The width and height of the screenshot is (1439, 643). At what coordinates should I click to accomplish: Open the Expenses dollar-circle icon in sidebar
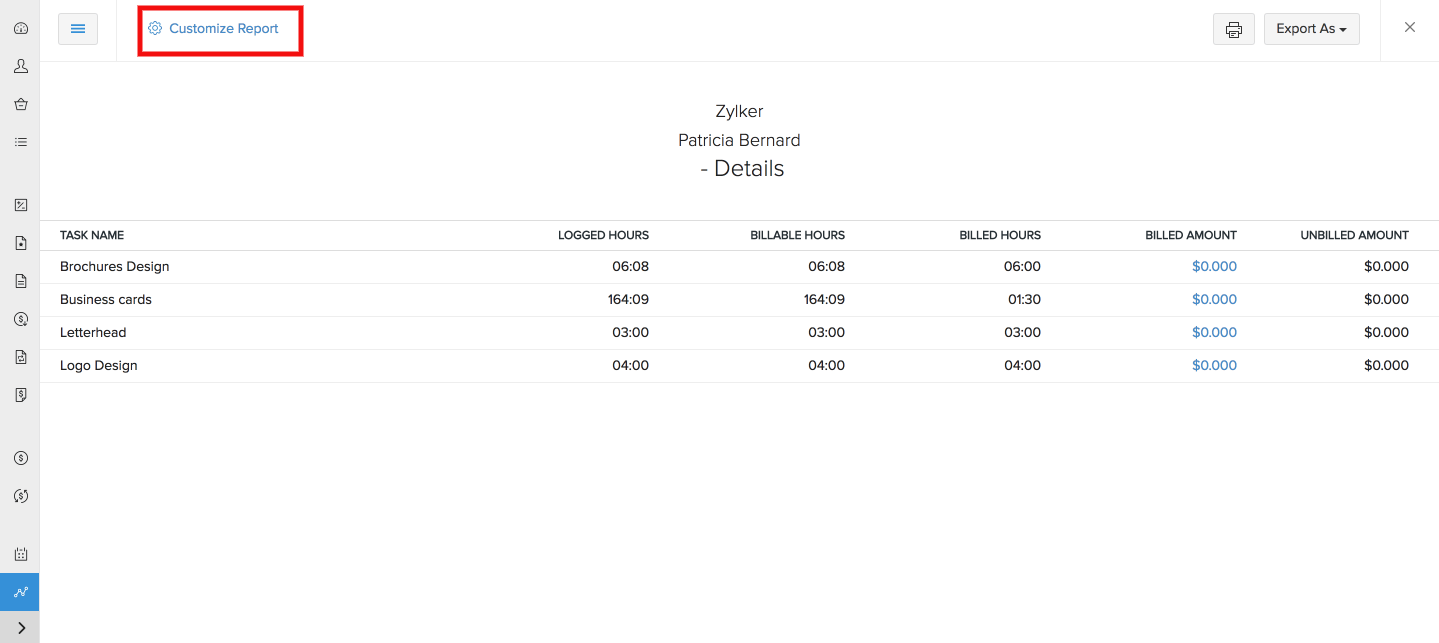pyautogui.click(x=20, y=458)
